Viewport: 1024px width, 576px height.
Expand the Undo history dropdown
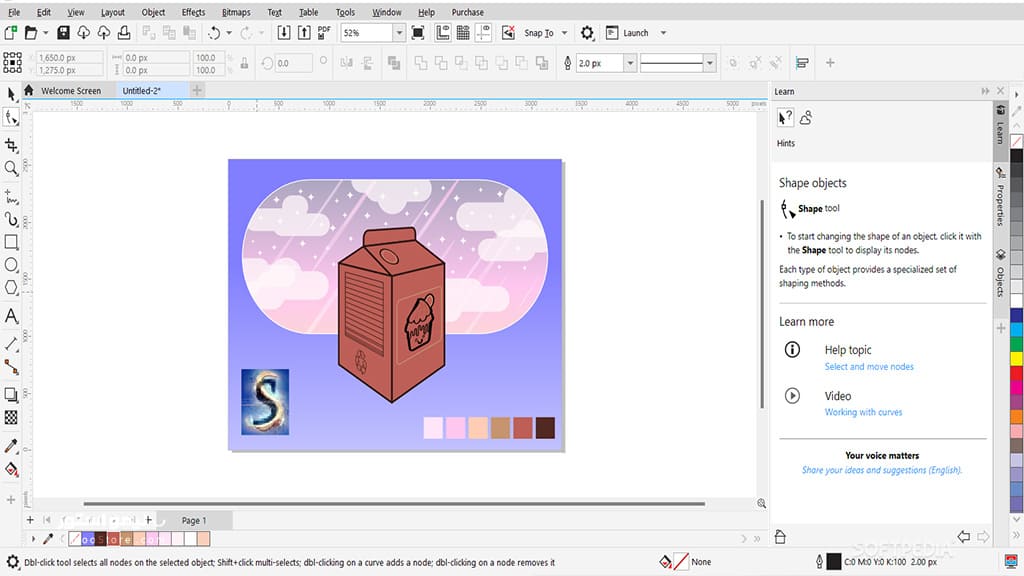coord(229,33)
